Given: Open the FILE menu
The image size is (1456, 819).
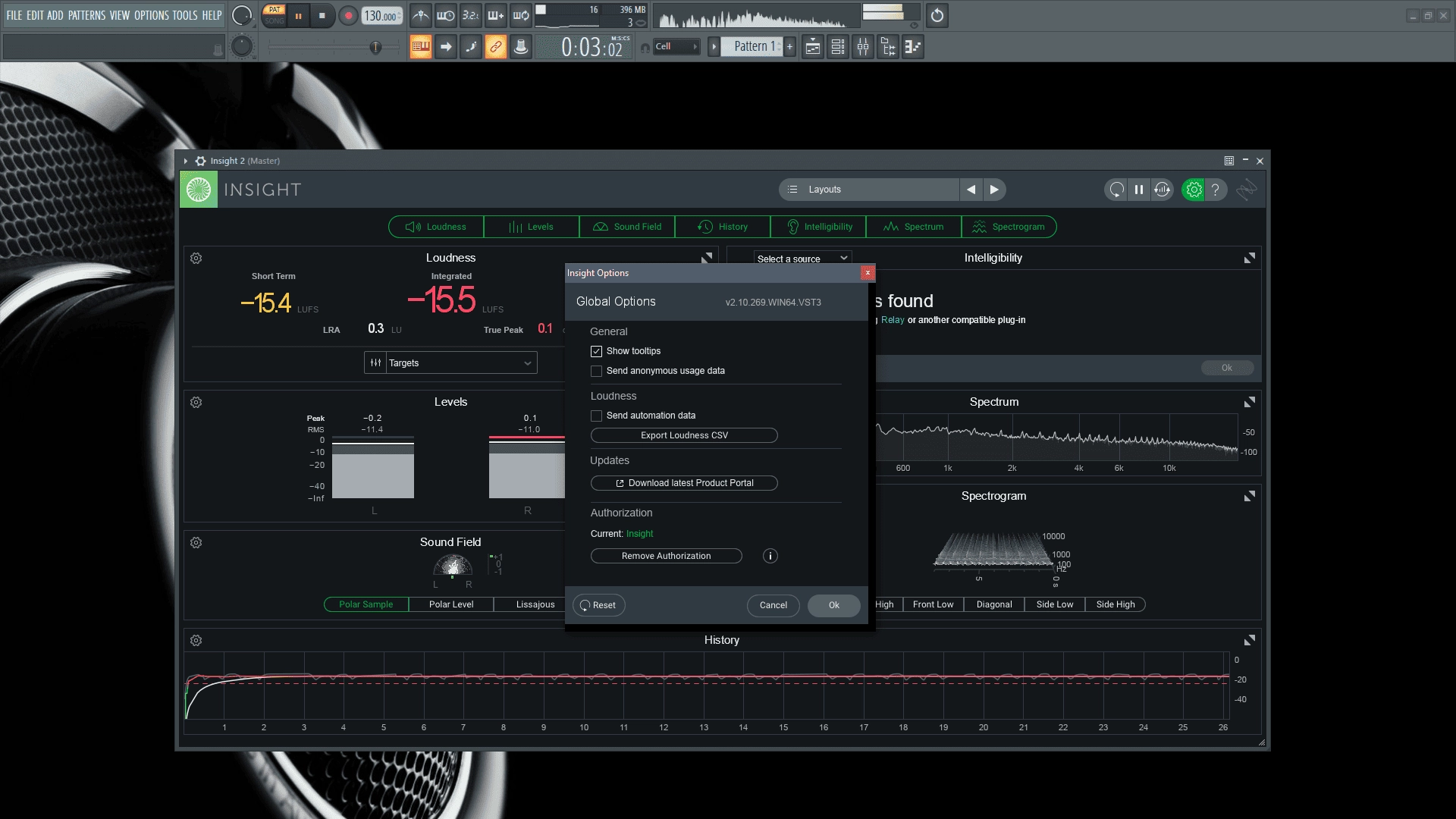Looking at the screenshot, I should tap(14, 15).
